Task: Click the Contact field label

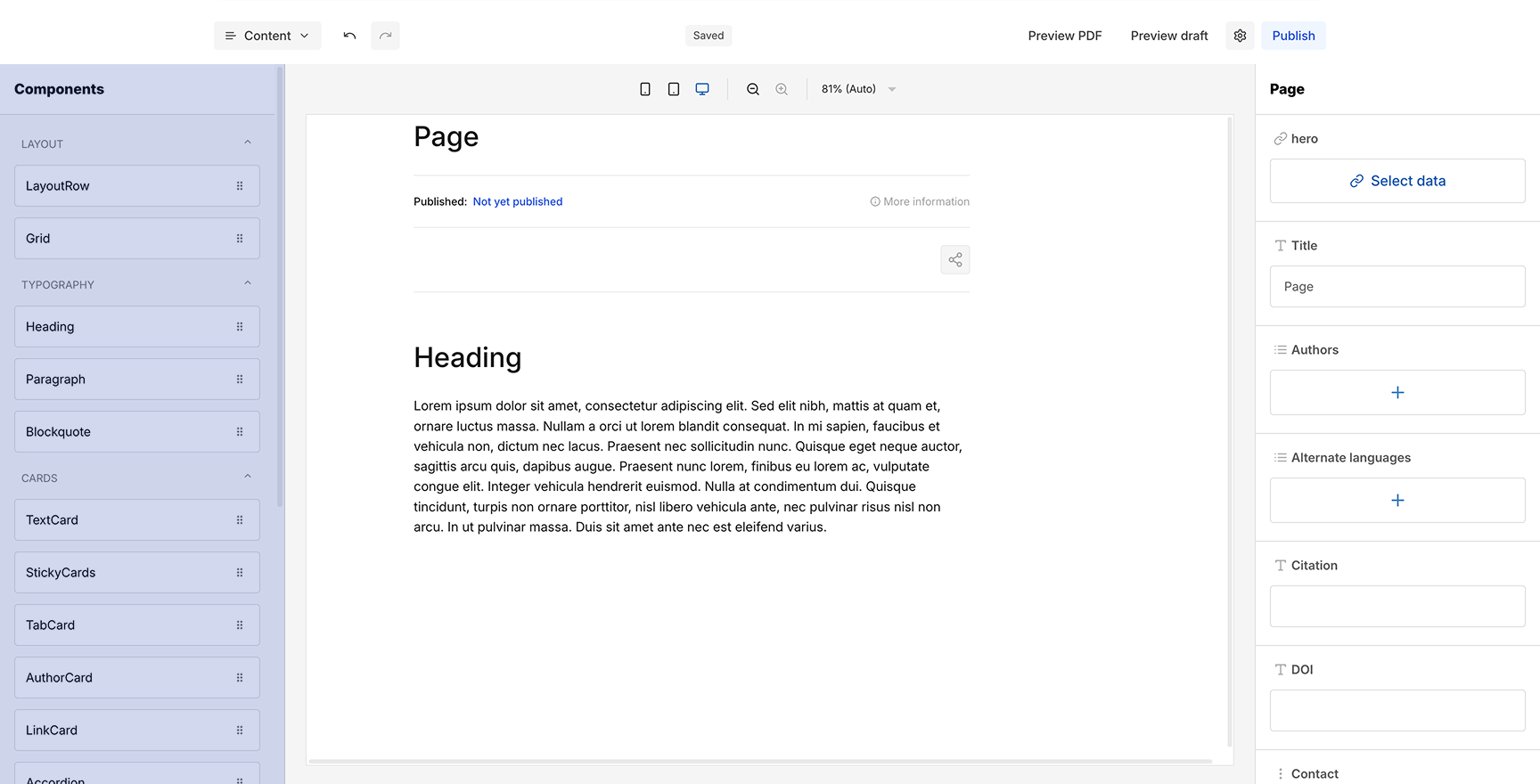Action: tap(1315, 774)
